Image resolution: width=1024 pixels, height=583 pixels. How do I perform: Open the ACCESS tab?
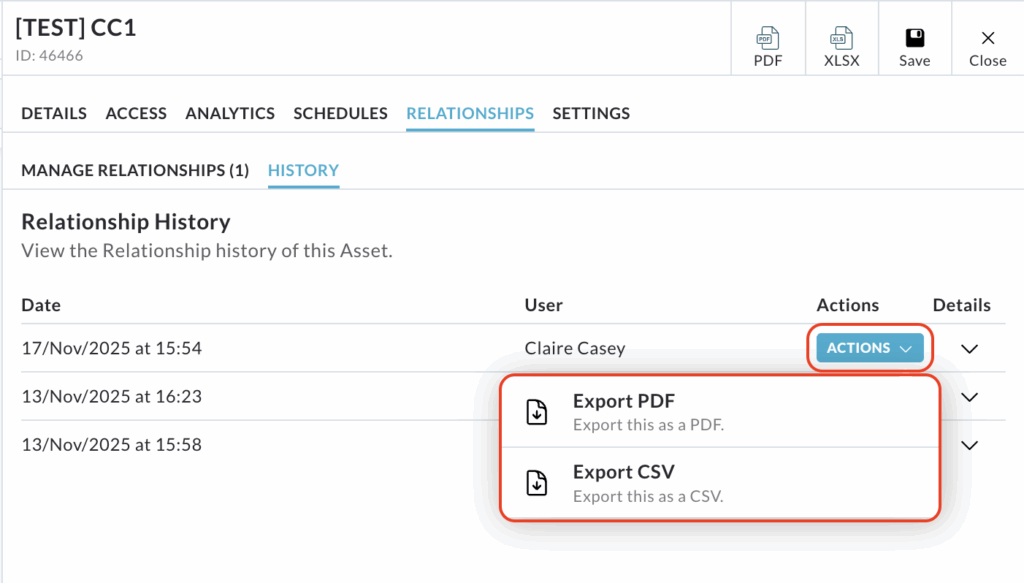coord(136,113)
